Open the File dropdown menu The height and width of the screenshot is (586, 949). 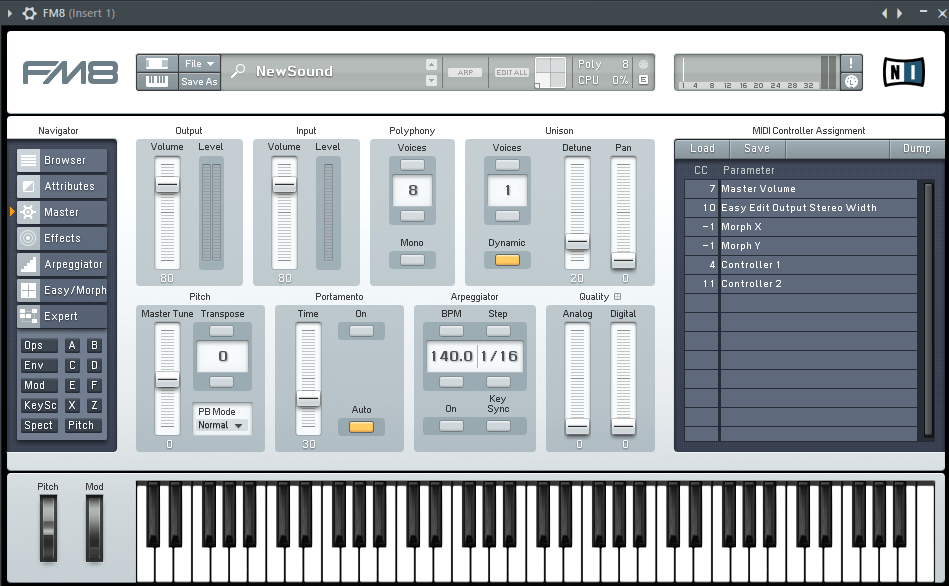(200, 64)
